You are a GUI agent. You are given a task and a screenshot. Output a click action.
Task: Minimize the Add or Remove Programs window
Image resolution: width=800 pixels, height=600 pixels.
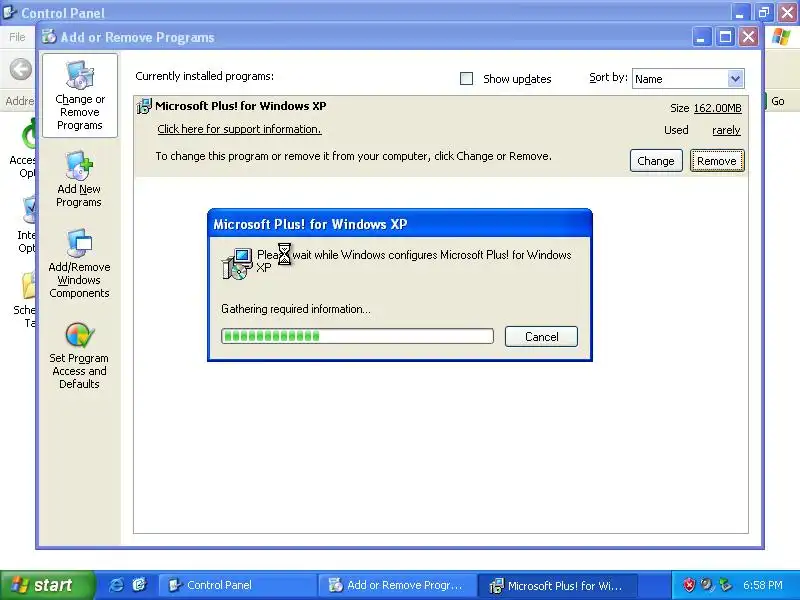(x=702, y=37)
